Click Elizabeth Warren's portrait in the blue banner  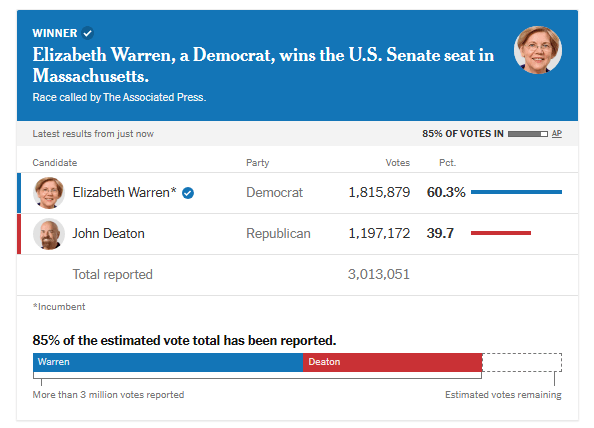click(538, 50)
